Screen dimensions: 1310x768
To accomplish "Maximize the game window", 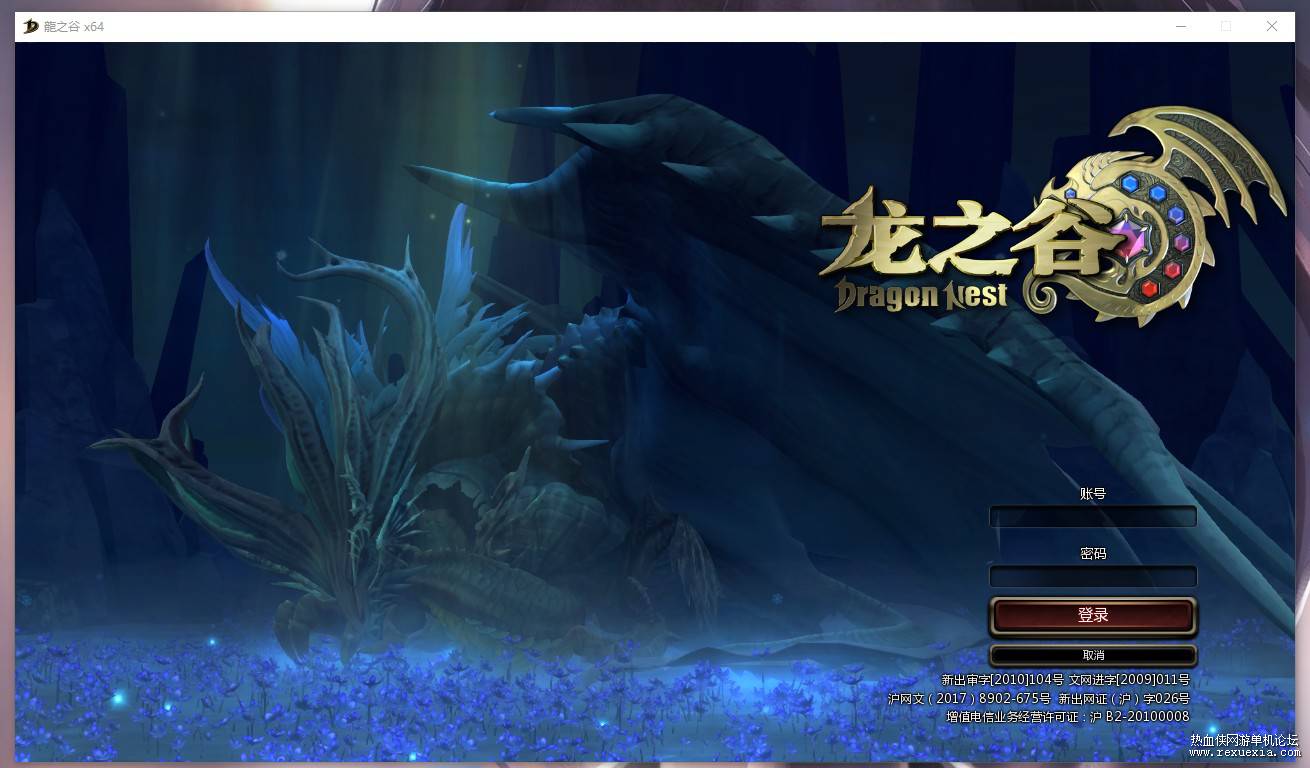I will point(1226,27).
